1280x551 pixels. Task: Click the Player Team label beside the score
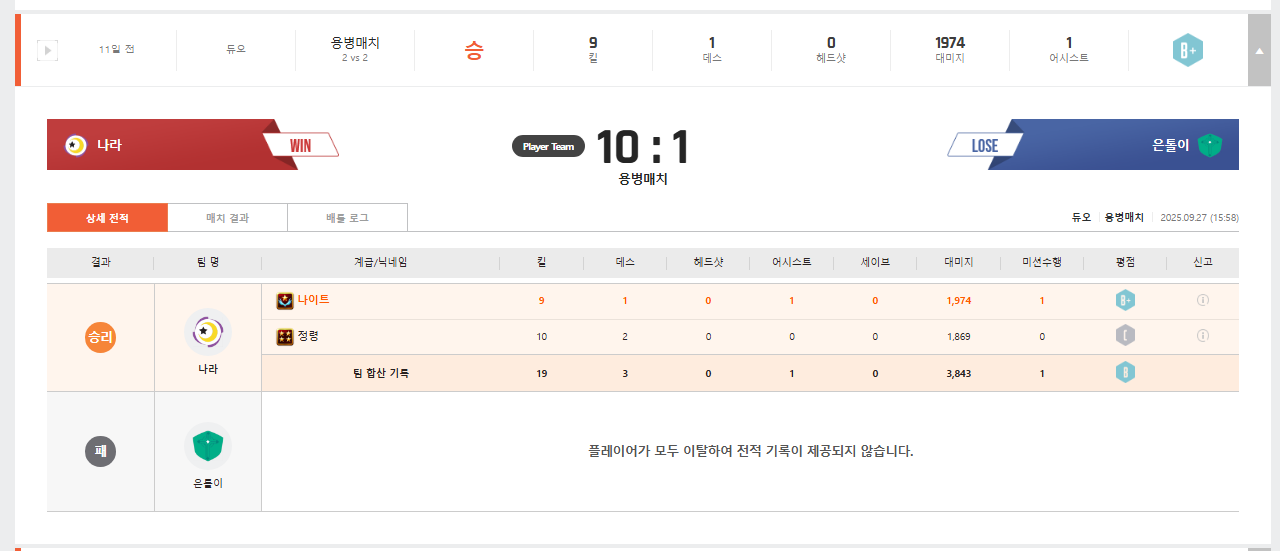(x=548, y=147)
